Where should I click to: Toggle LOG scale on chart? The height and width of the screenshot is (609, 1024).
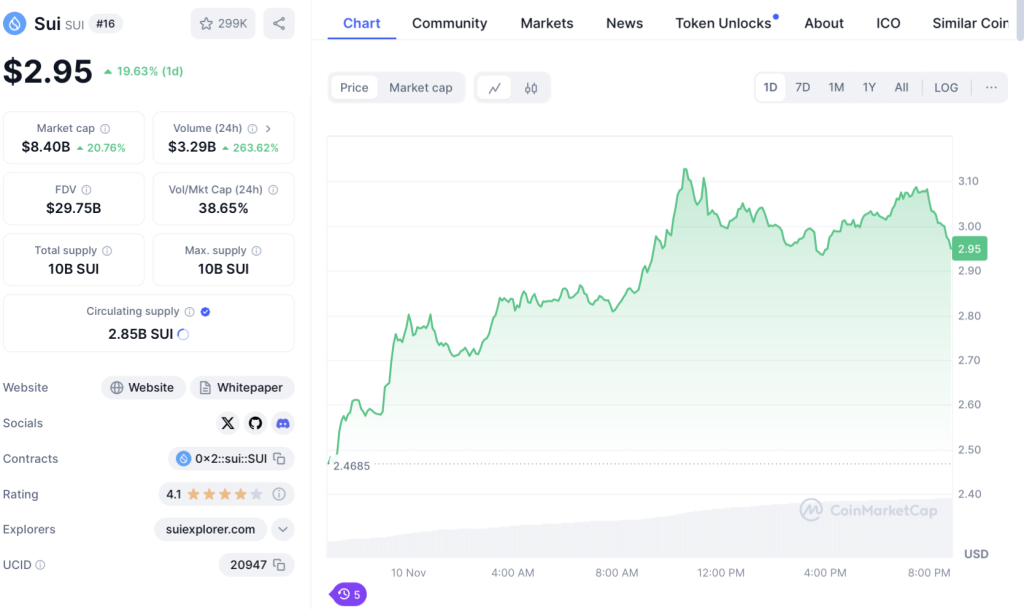pos(946,87)
